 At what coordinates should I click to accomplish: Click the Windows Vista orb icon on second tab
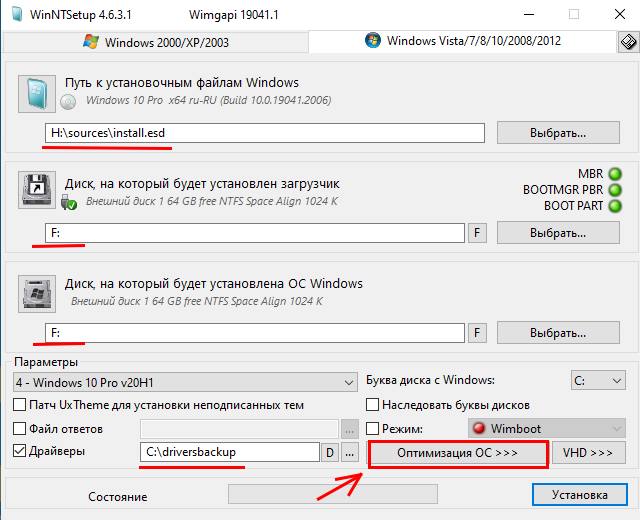click(373, 40)
